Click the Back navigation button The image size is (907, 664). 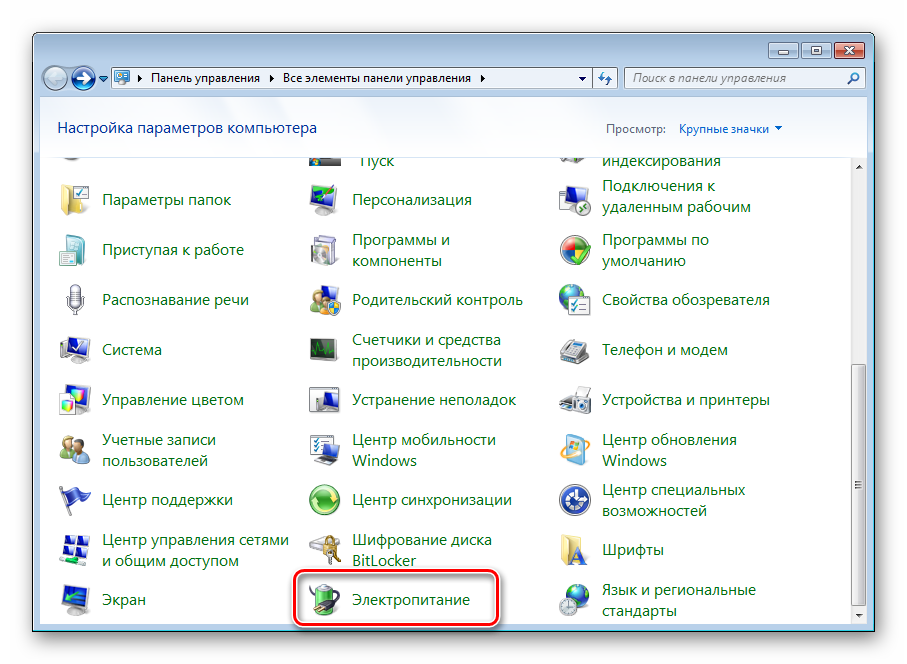(56, 77)
